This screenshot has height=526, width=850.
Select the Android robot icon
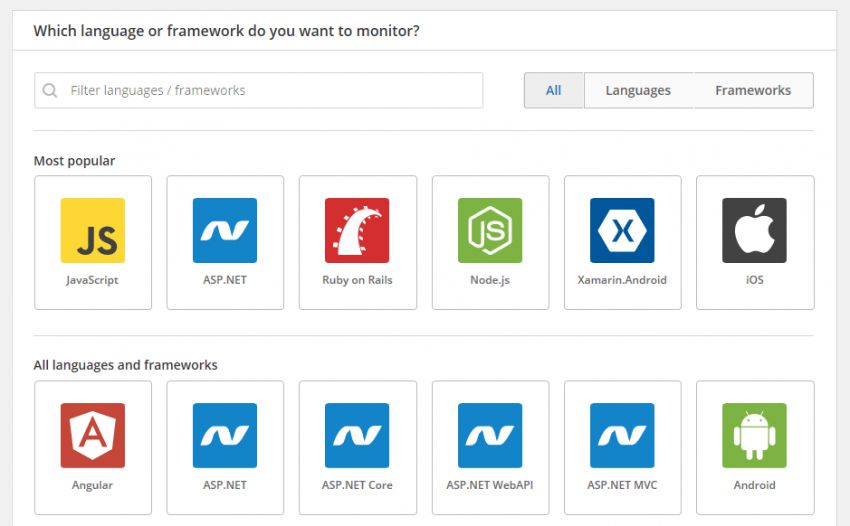755,435
